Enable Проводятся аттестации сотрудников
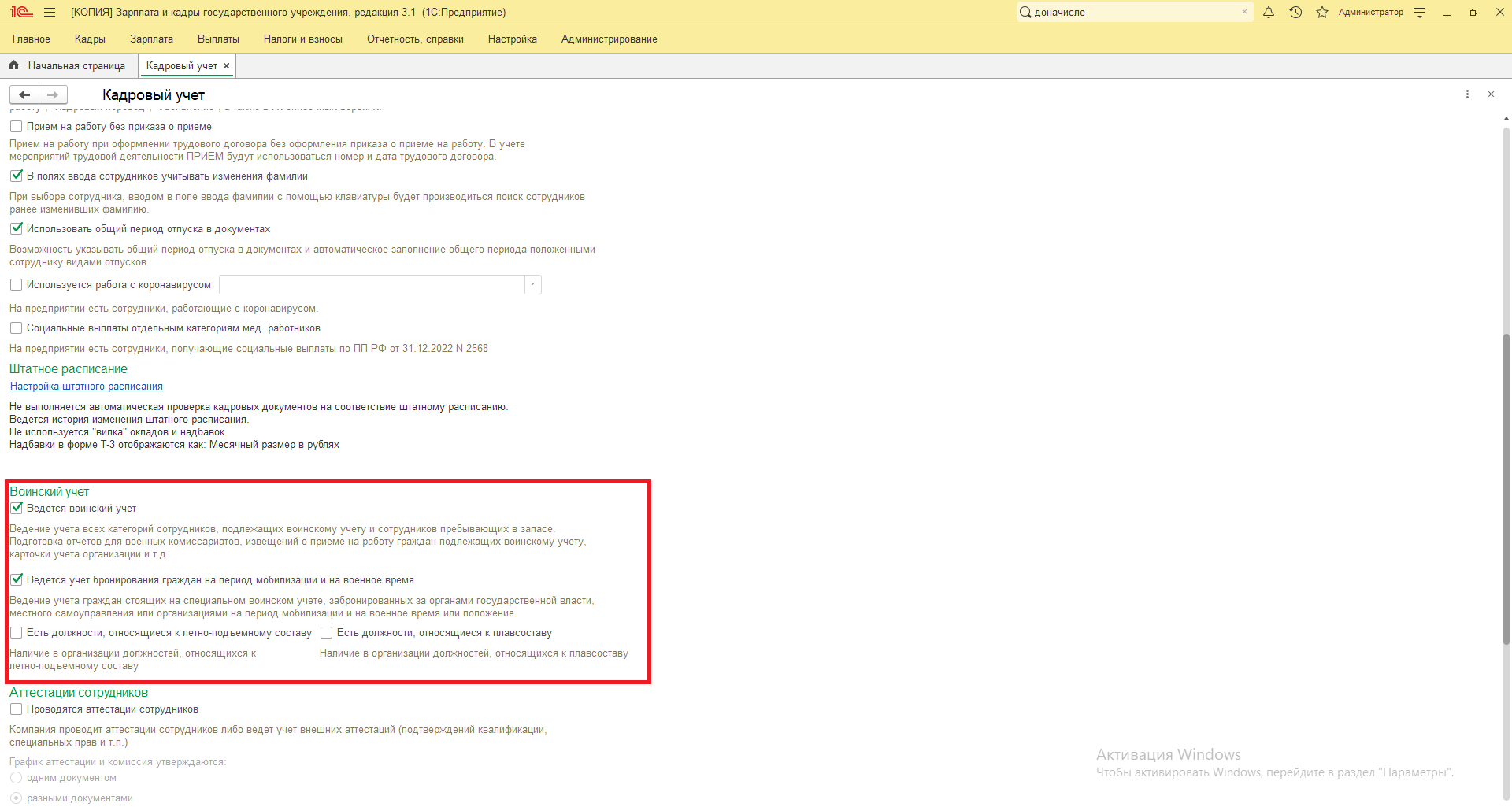The image size is (1512, 807). 16,709
